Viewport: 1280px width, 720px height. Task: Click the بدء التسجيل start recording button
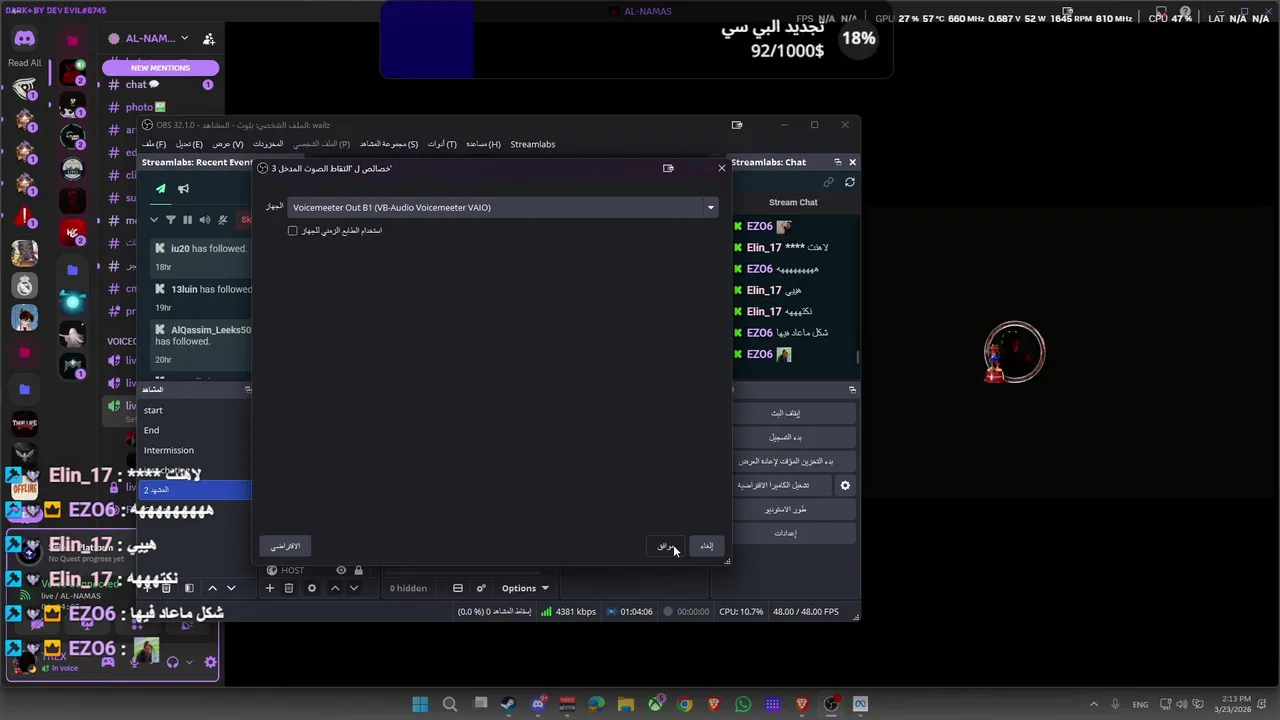coord(786,437)
